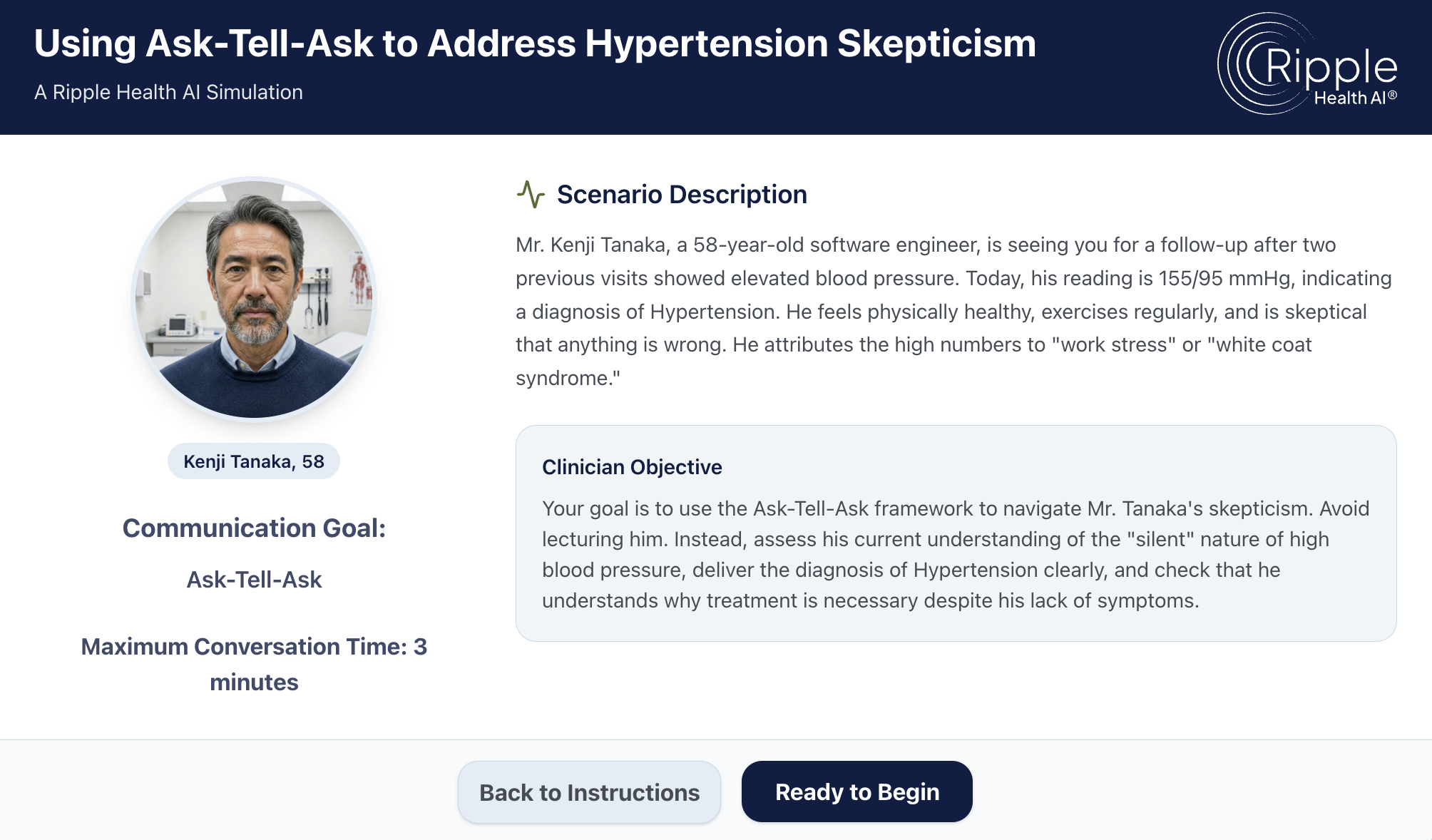Click the Scenario Description heading
Viewport: 1432px width, 840px height.
[682, 194]
